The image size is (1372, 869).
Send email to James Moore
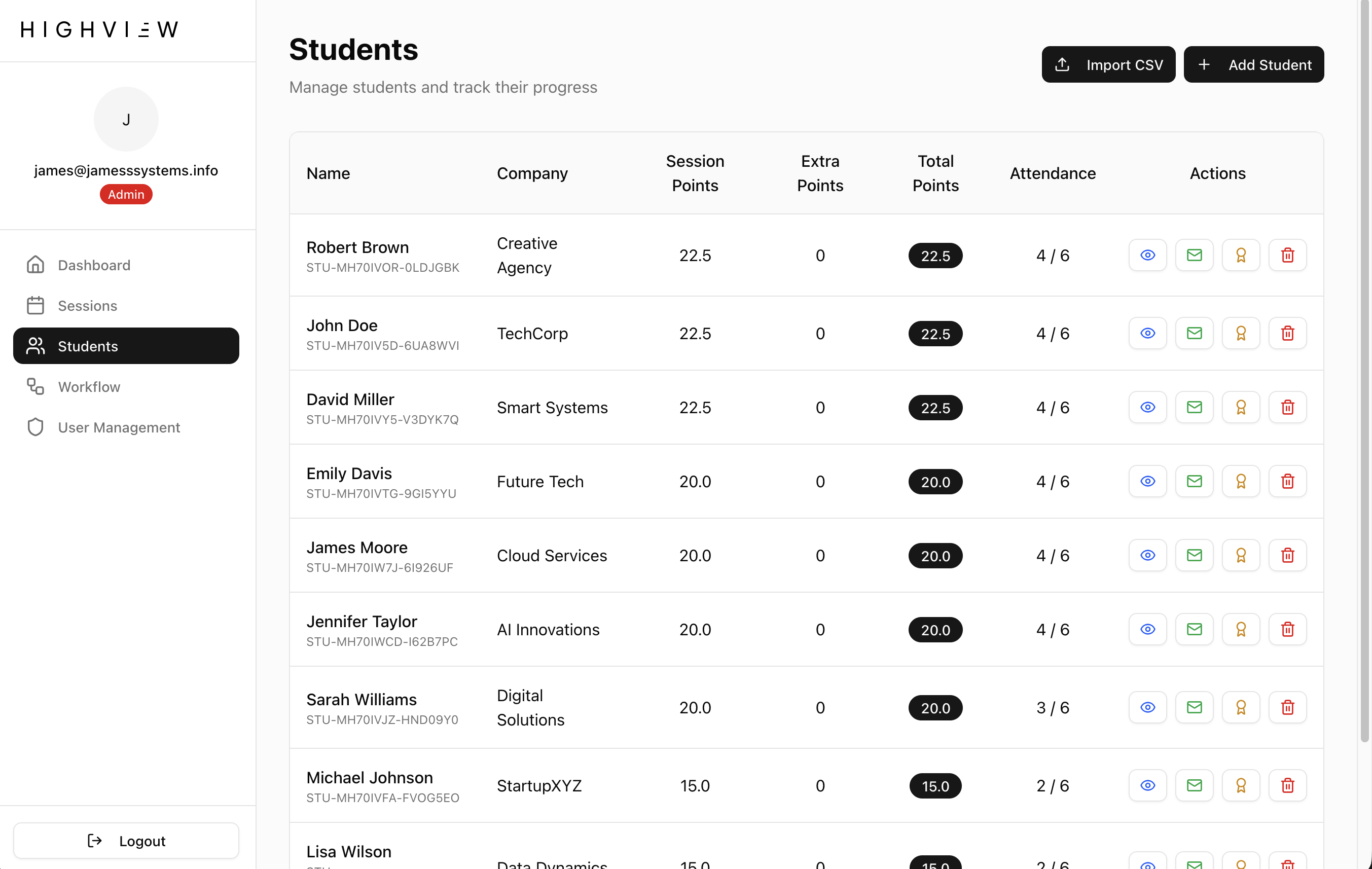[1194, 556]
